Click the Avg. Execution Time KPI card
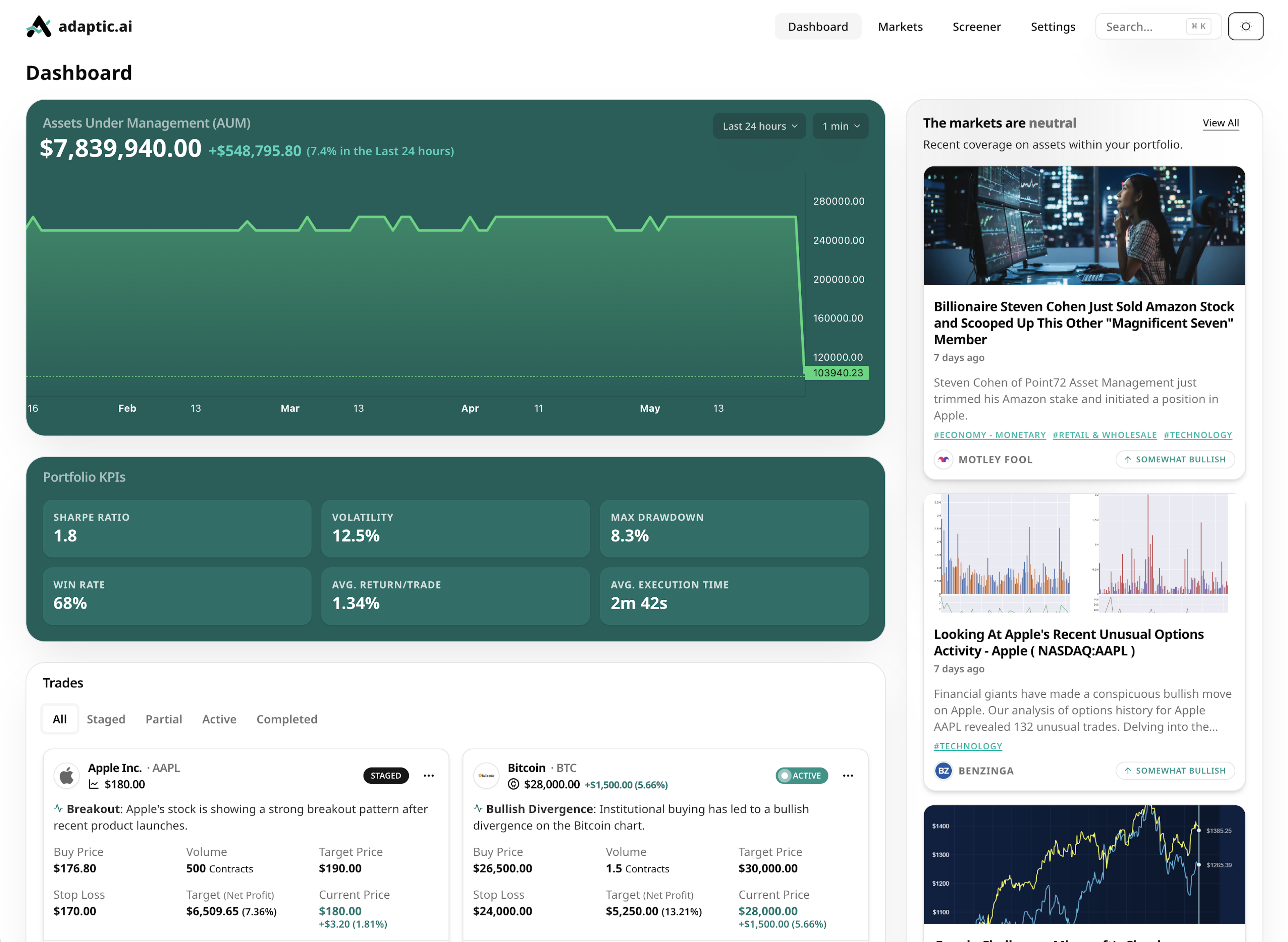 [734, 596]
